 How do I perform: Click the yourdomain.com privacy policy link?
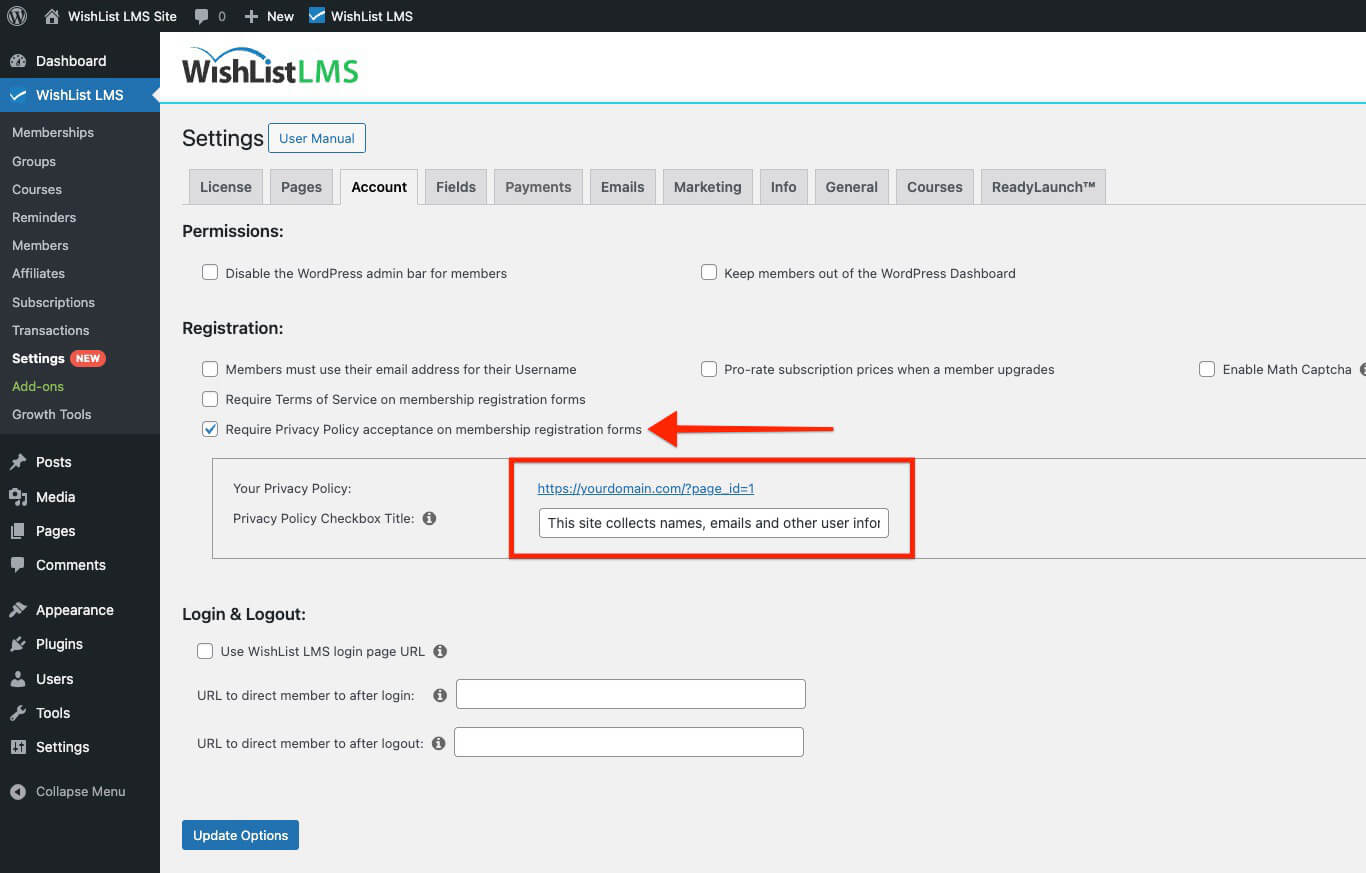(x=646, y=488)
